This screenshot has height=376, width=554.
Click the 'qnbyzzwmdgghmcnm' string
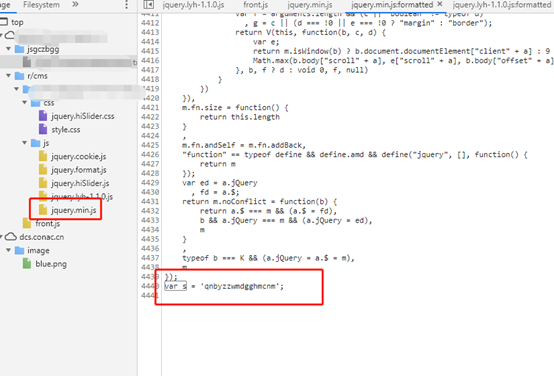[x=239, y=286]
